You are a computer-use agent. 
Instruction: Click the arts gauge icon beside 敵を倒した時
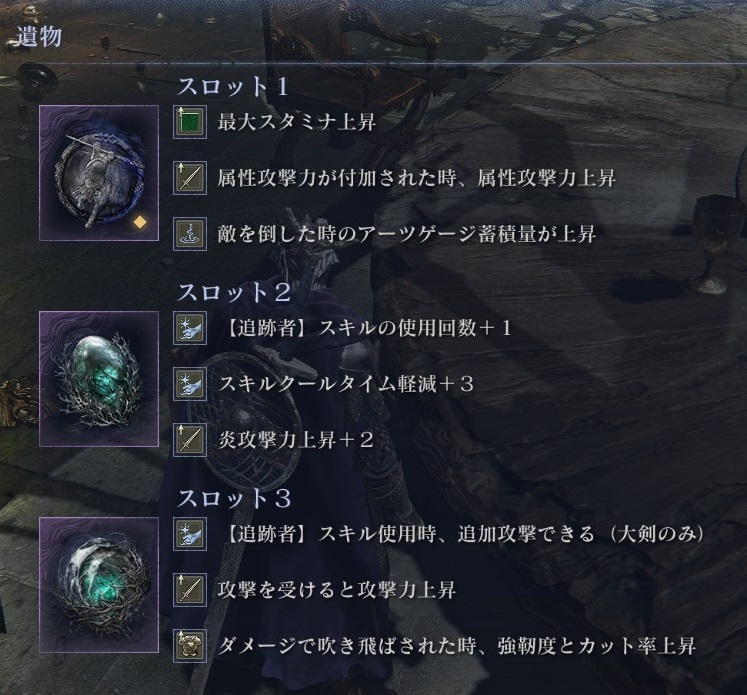[190, 234]
